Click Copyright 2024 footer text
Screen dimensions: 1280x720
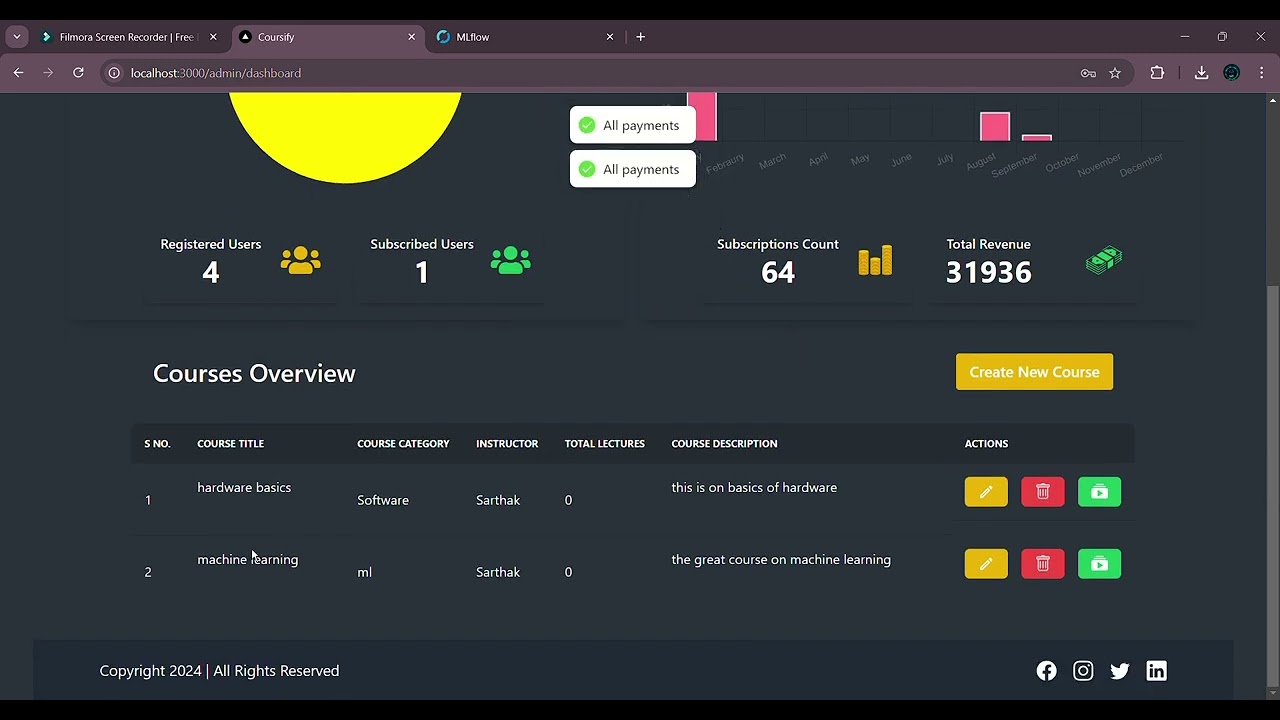click(219, 671)
